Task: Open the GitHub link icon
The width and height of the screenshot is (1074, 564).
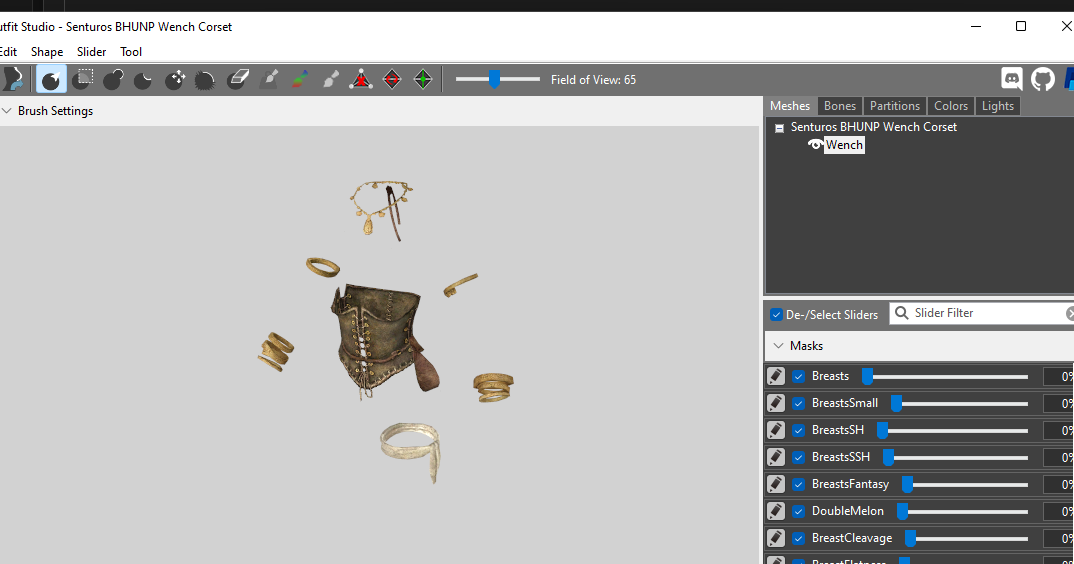Action: coord(1042,79)
